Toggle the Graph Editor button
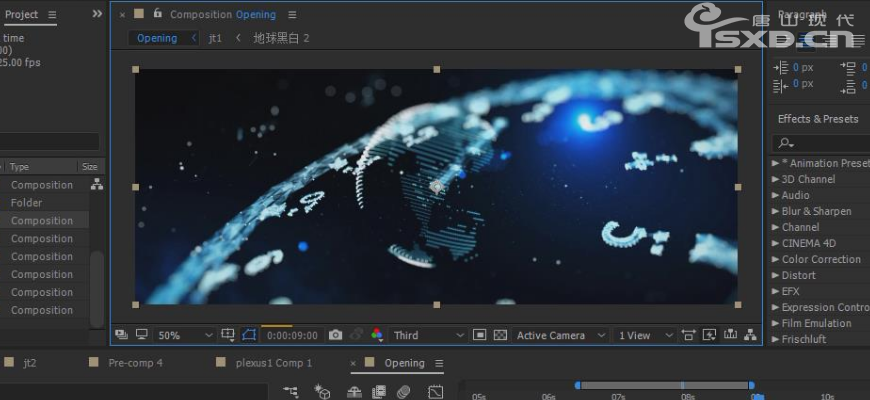Screen dimensions: 870x400 pyautogui.click(x=436, y=392)
